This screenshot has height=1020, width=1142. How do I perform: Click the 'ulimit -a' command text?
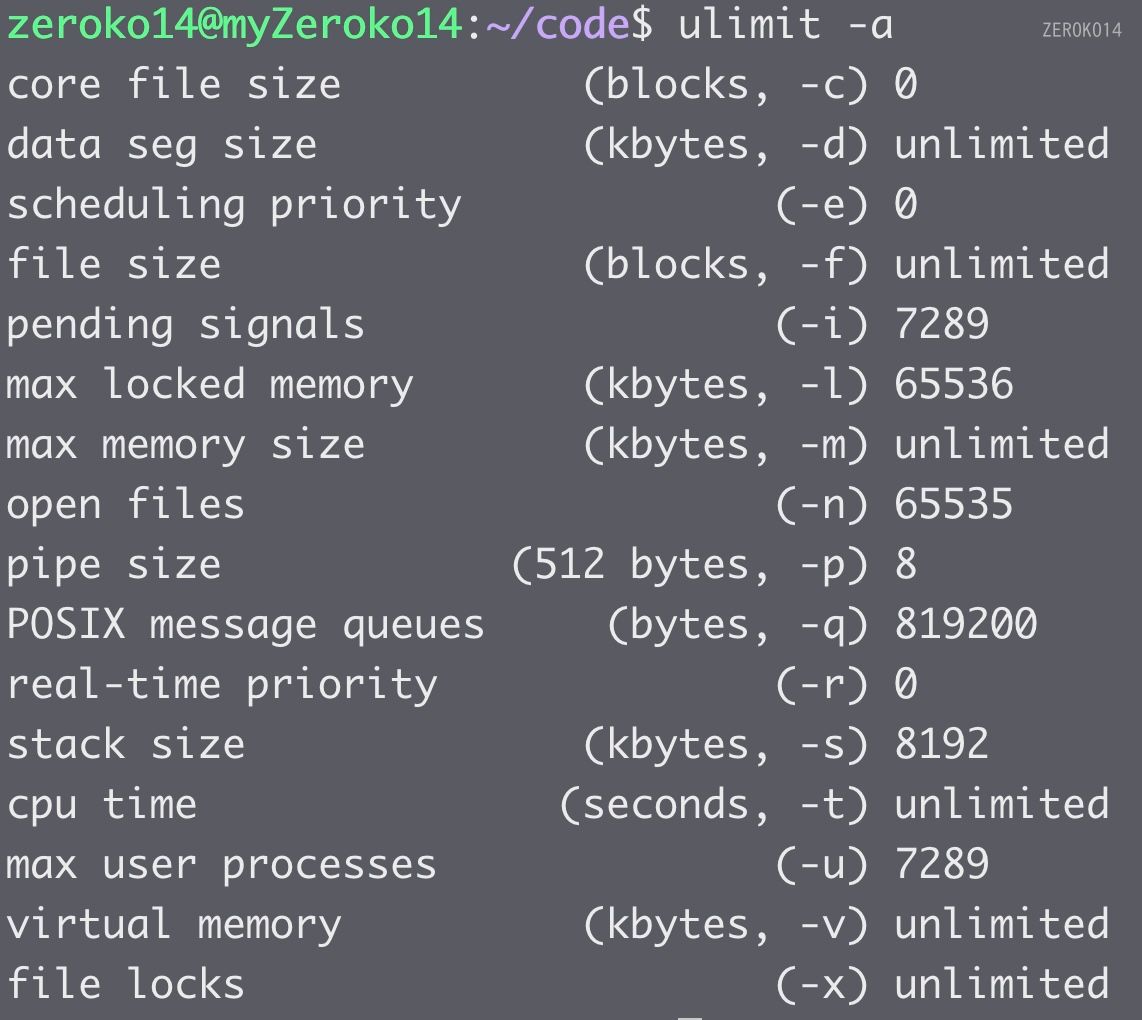[785, 24]
